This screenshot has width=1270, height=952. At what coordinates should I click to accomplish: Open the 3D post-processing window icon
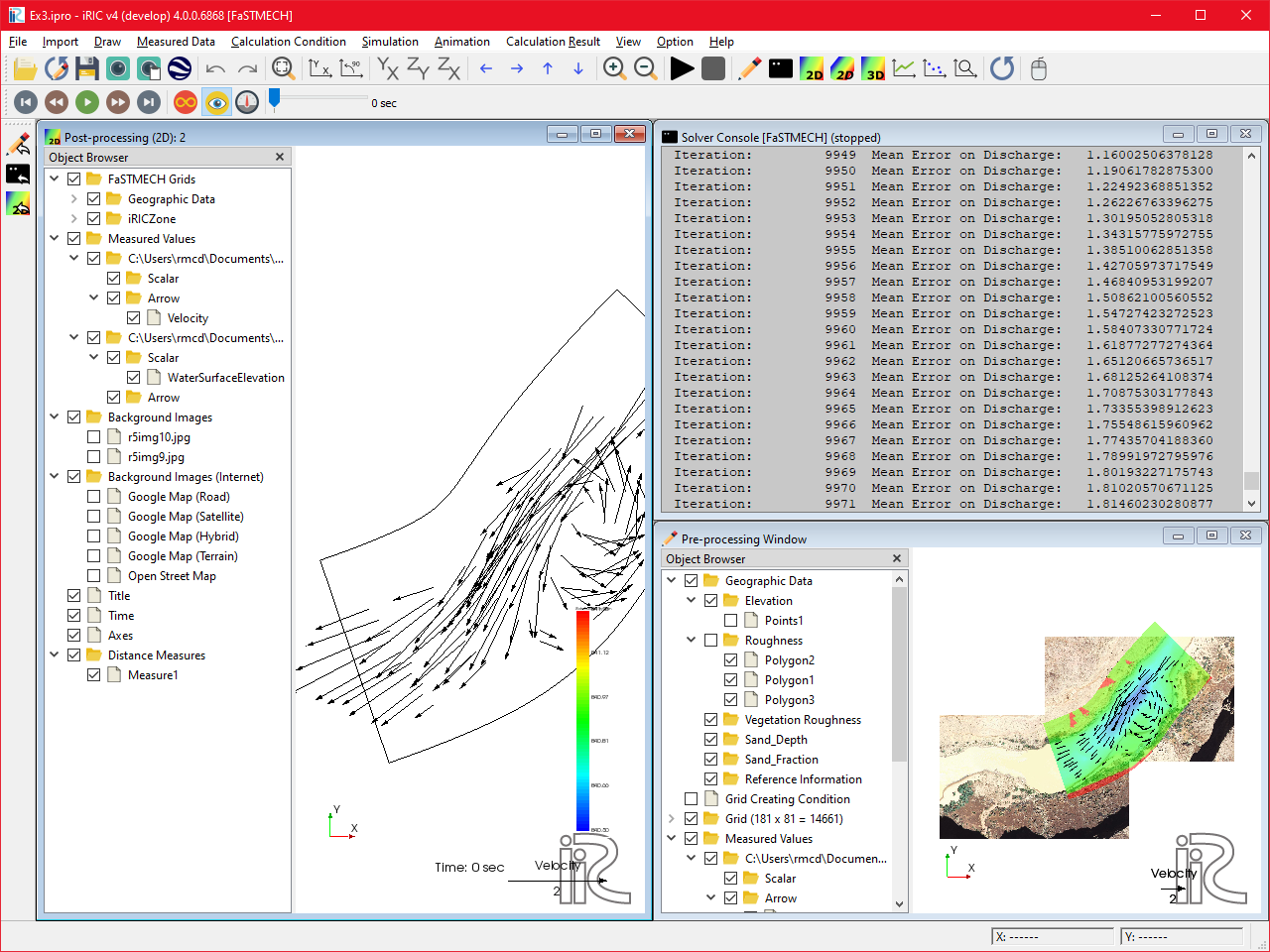pos(873,68)
